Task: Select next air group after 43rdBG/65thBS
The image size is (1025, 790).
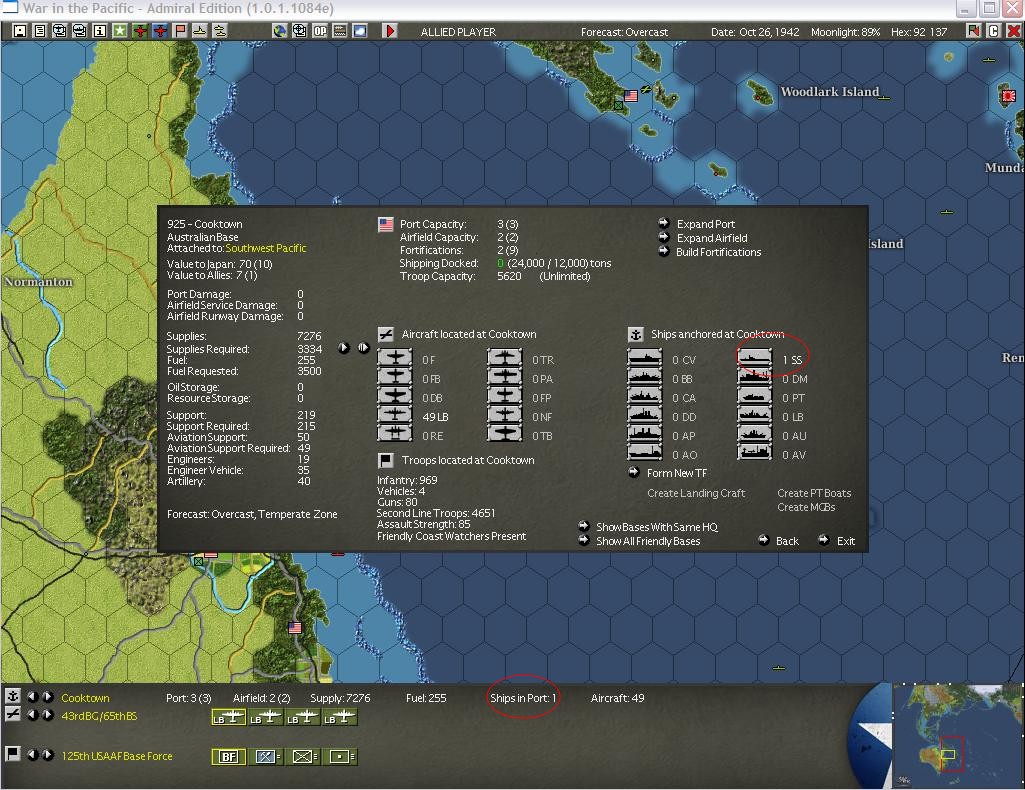Action: (48, 715)
